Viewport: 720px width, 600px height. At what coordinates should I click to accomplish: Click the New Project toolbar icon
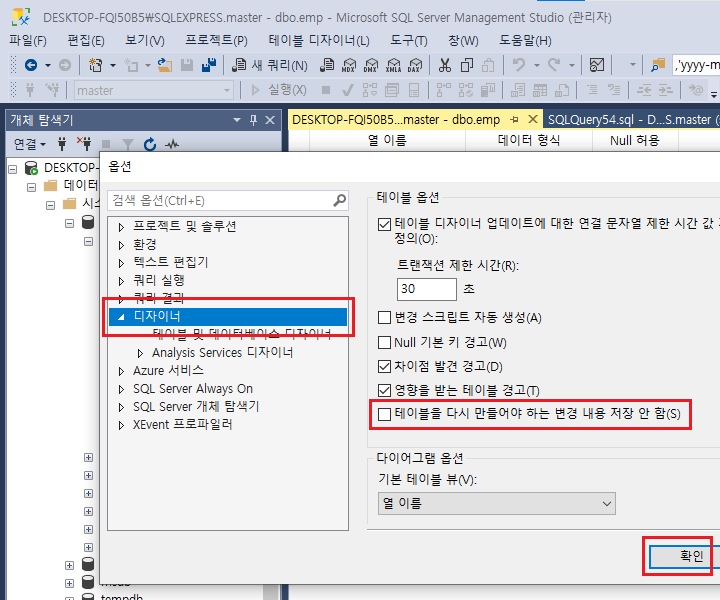(96, 65)
